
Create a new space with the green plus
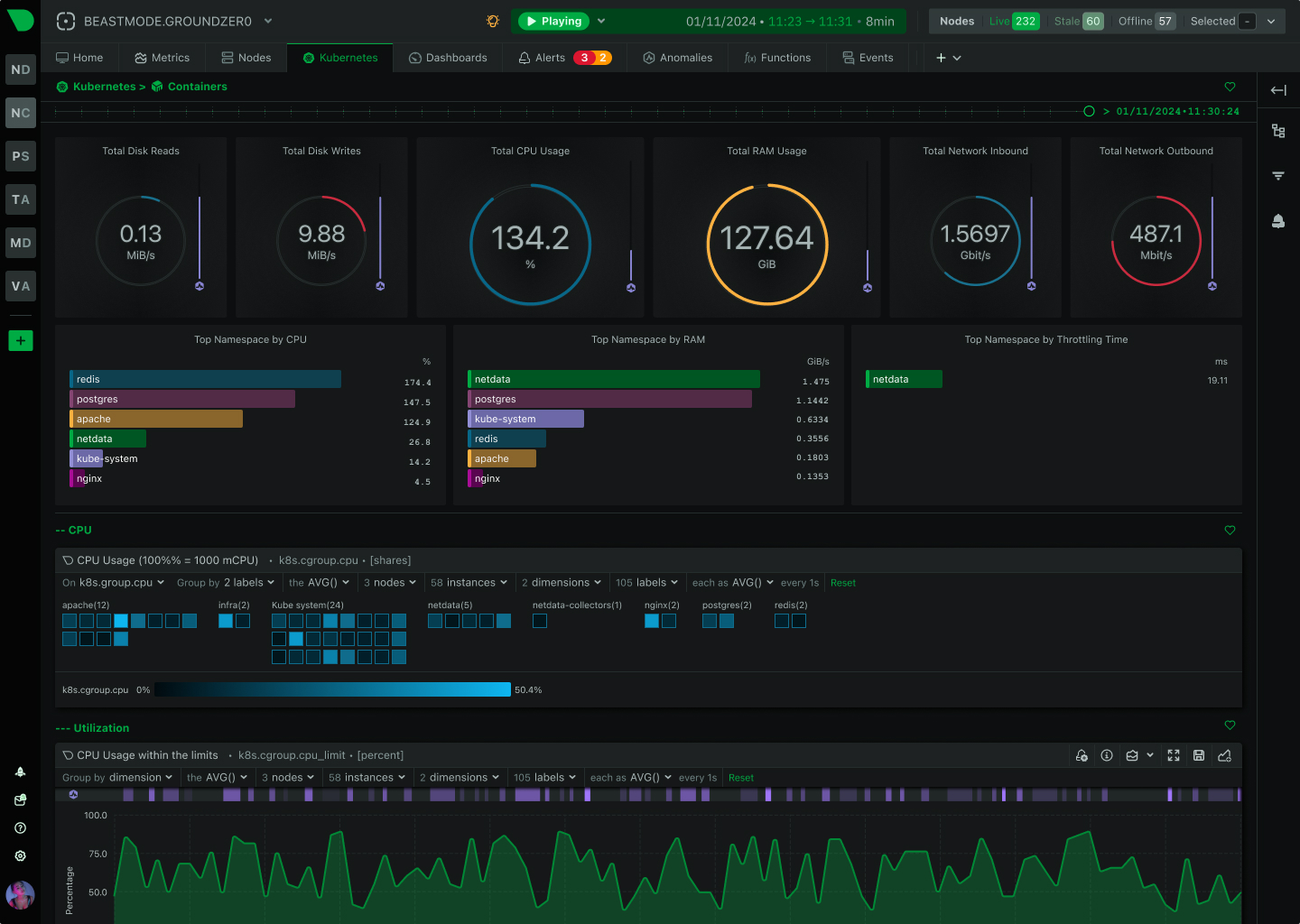tap(20, 340)
